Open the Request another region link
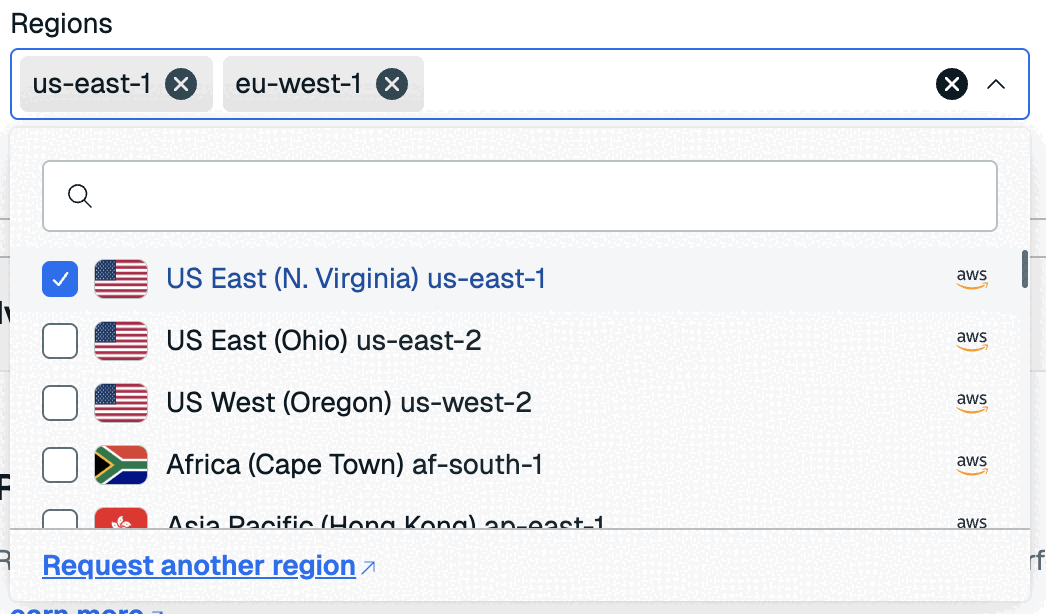The height and width of the screenshot is (614, 1046). pos(199,566)
